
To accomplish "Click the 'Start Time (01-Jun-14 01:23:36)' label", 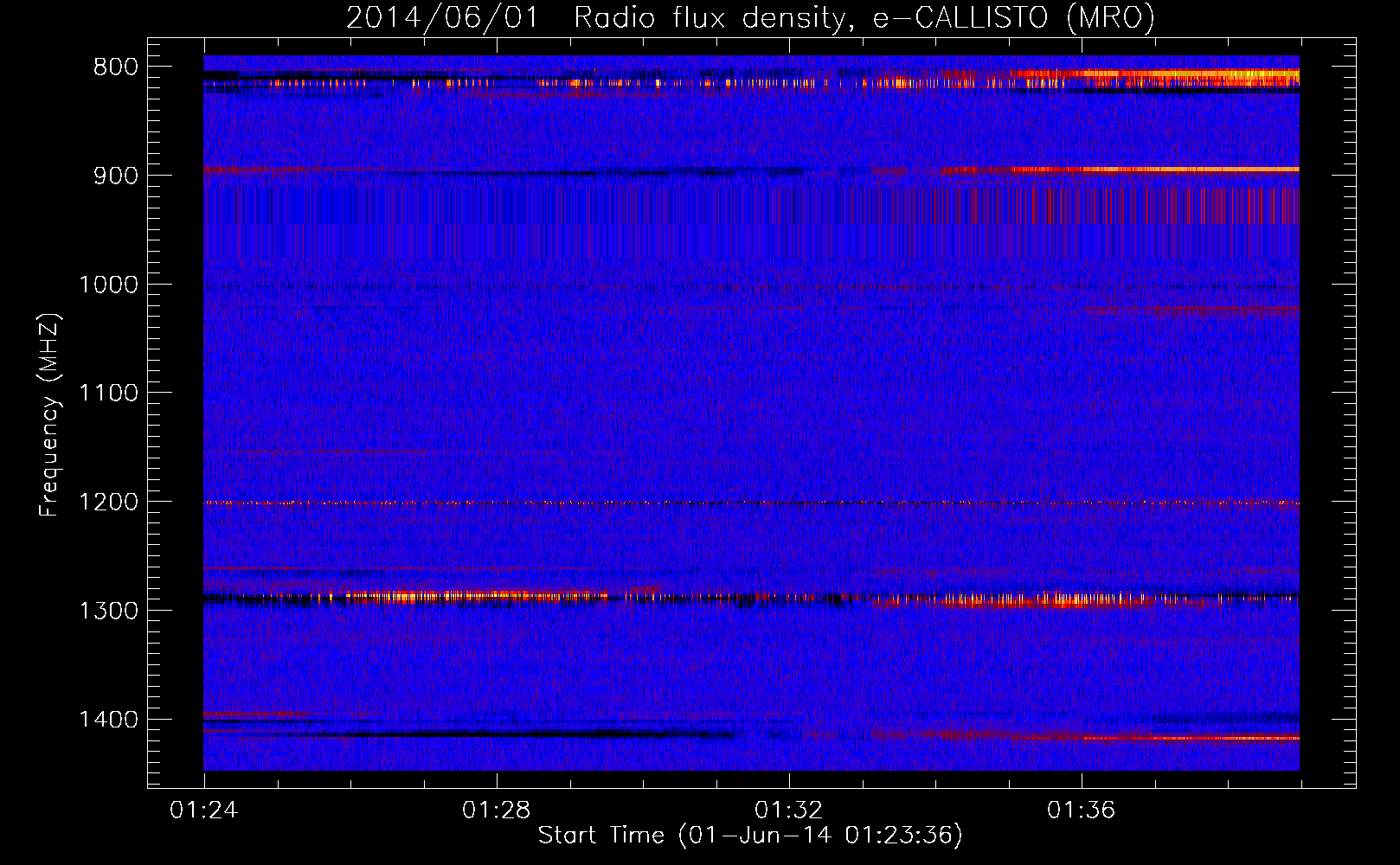I will (x=750, y=835).
